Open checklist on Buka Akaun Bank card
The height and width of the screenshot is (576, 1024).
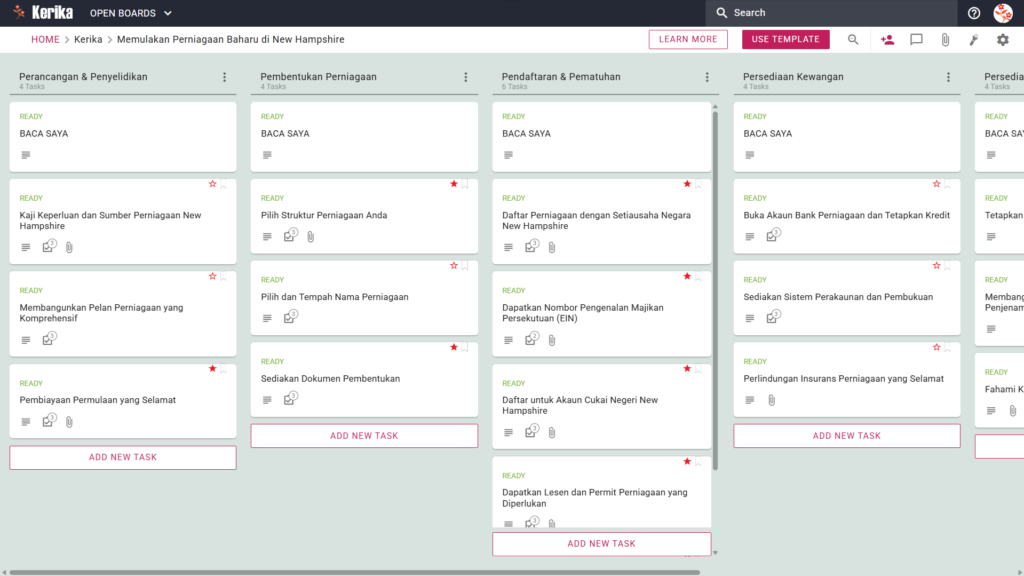(x=773, y=235)
